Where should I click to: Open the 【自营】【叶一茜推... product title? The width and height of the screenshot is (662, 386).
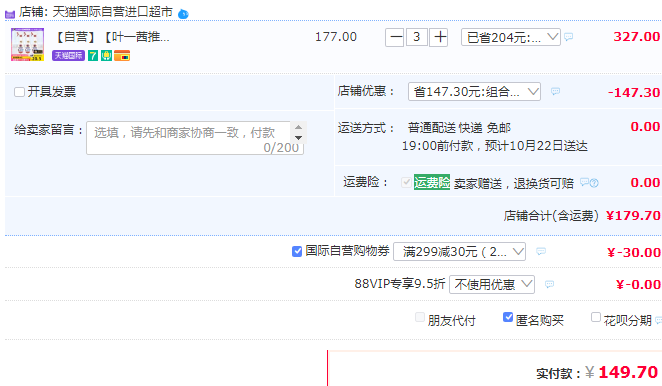coord(112,37)
